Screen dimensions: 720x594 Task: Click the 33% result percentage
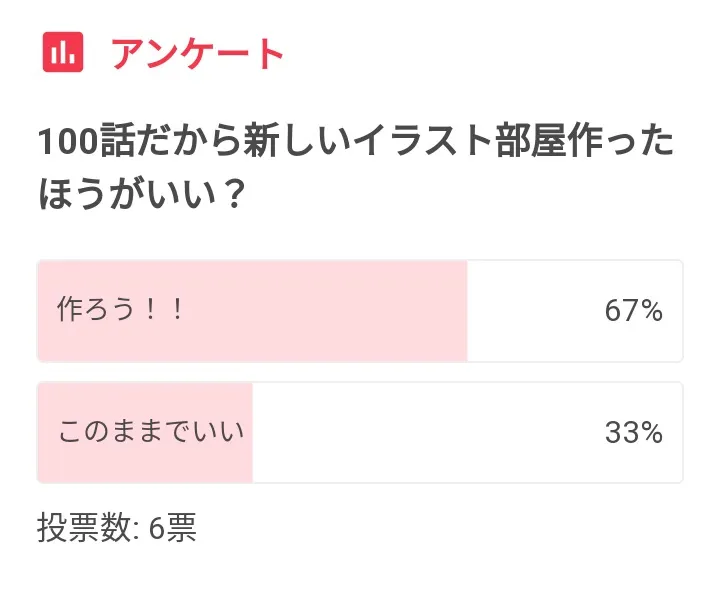point(633,433)
